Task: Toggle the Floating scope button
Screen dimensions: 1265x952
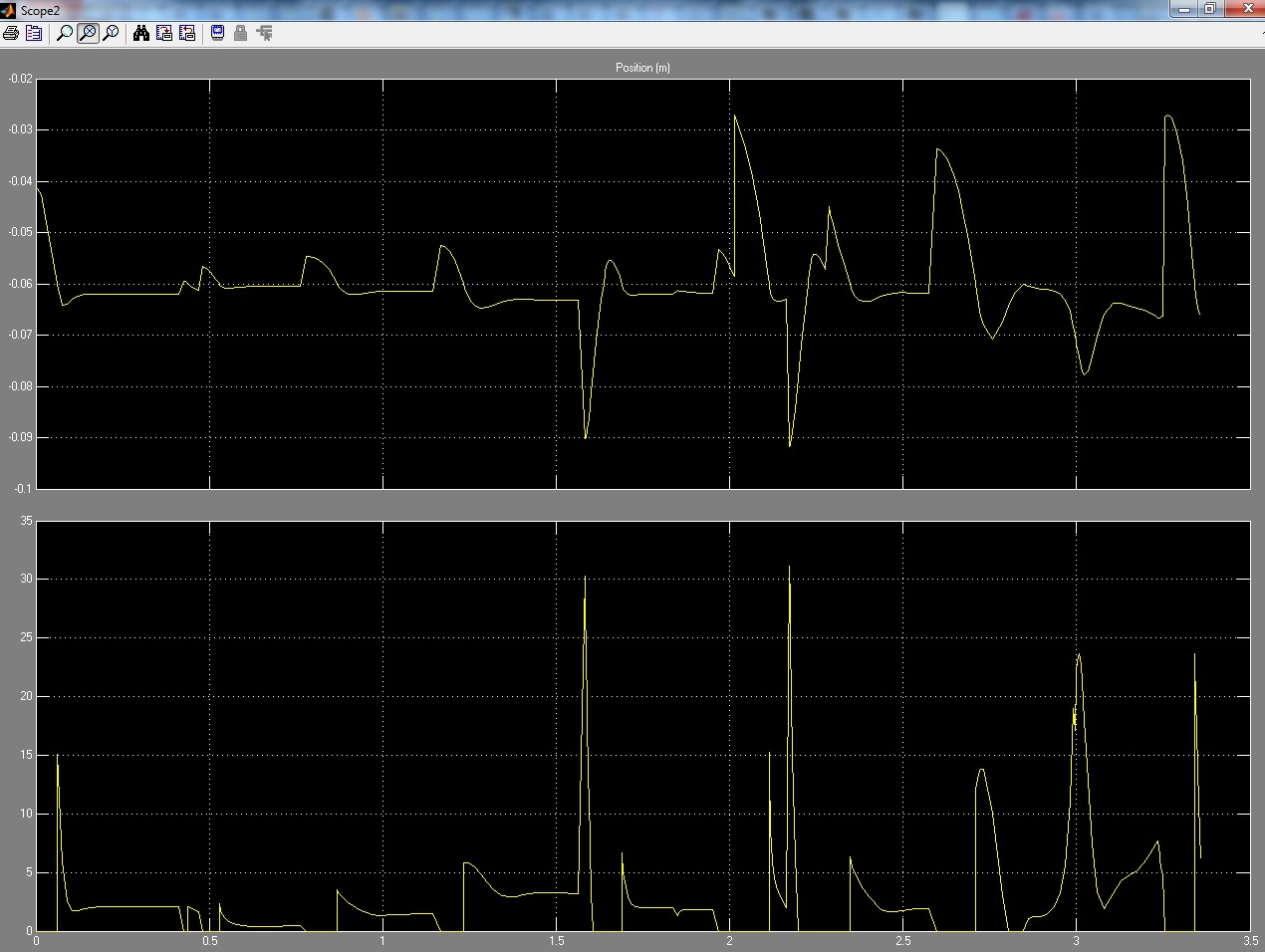Action: pos(217,33)
